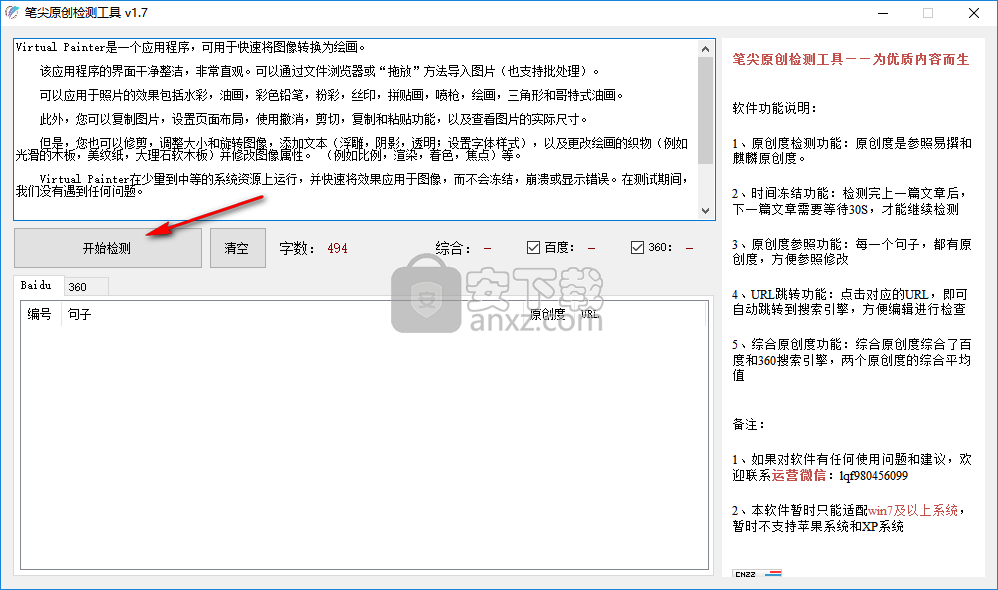This screenshot has height=590, width=998.
Task: Click the WeChat ID lqf980456099
Action: pyautogui.click(x=873, y=475)
